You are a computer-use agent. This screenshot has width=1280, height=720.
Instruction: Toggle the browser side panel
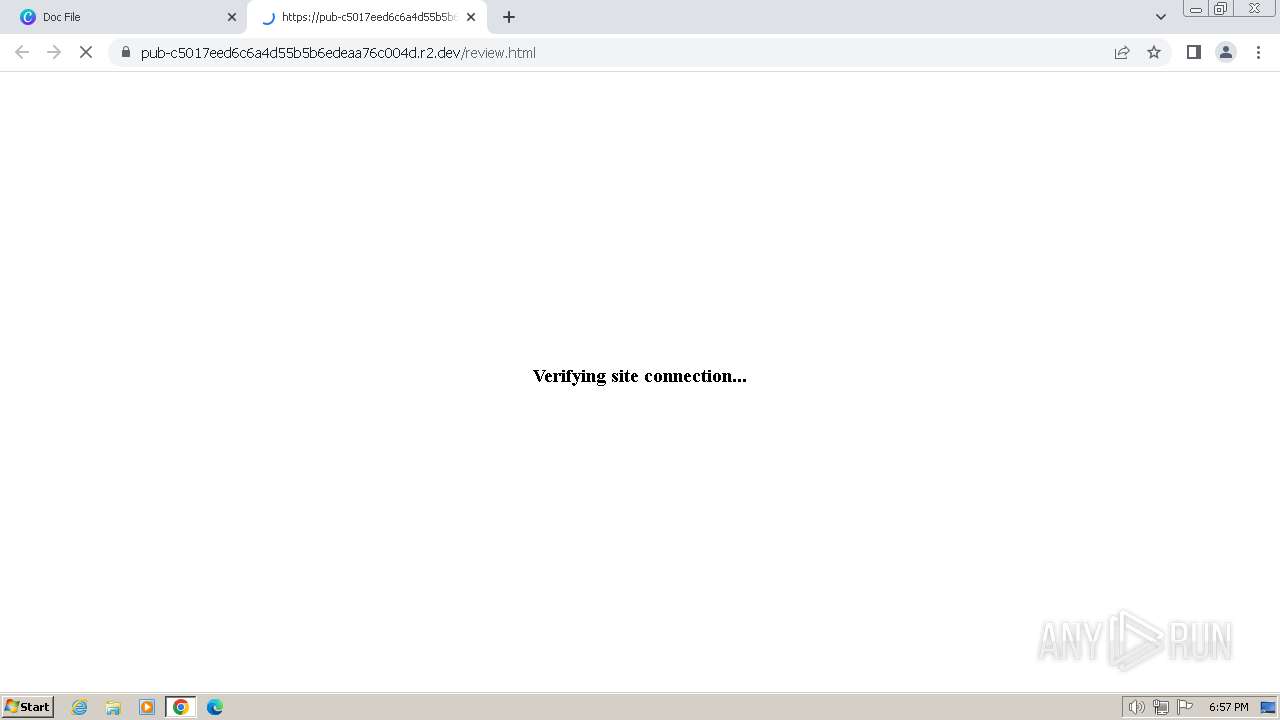click(1194, 52)
